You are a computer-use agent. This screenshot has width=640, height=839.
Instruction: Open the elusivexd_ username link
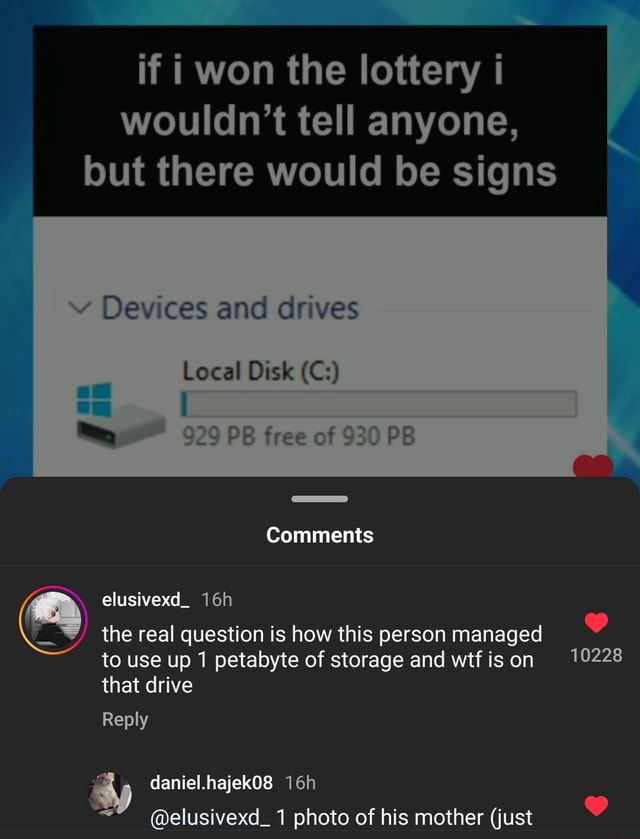click(145, 600)
